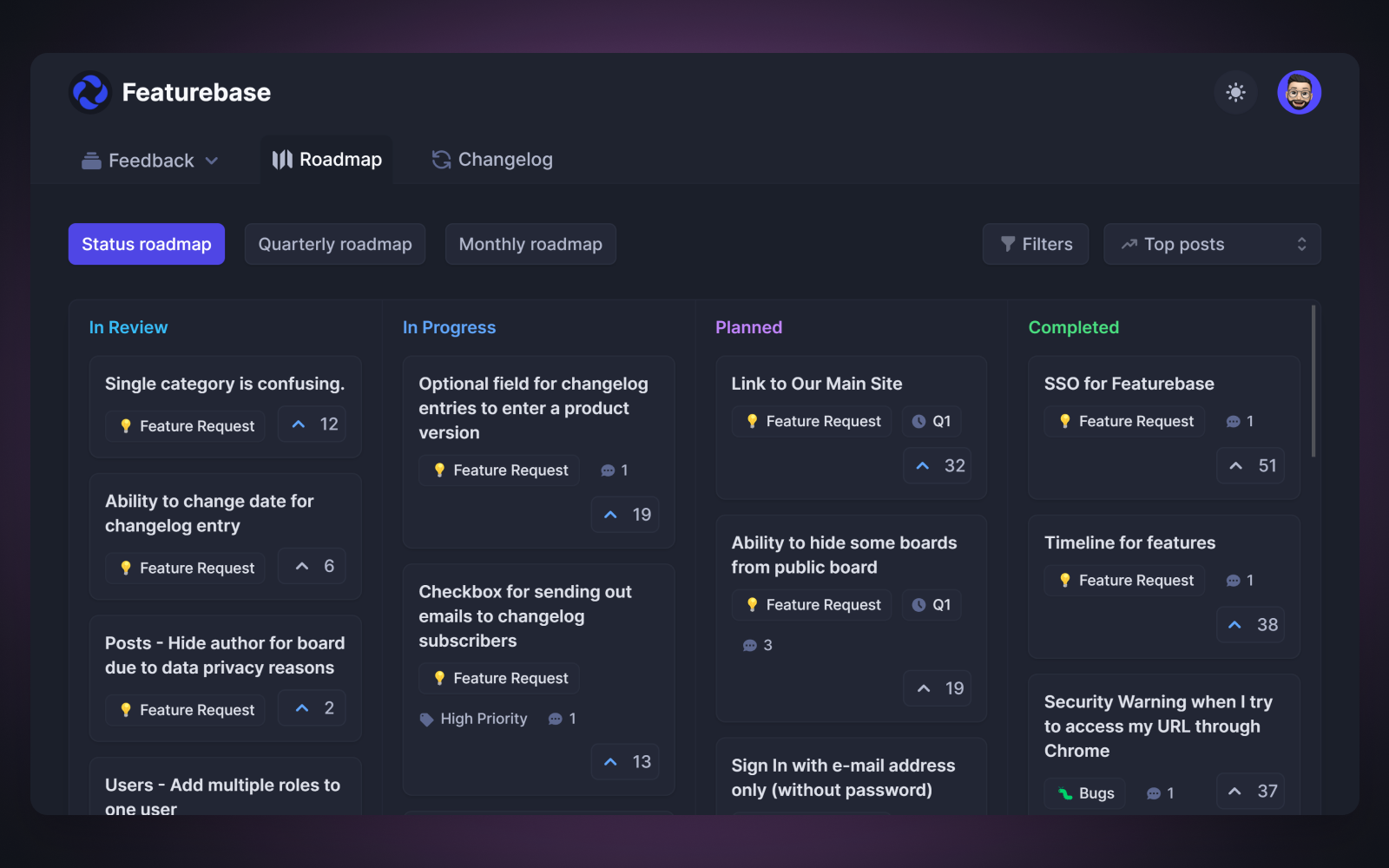Open comments on 'SSO for Featurebase' card
This screenshot has height=868, width=1389.
(x=1240, y=421)
